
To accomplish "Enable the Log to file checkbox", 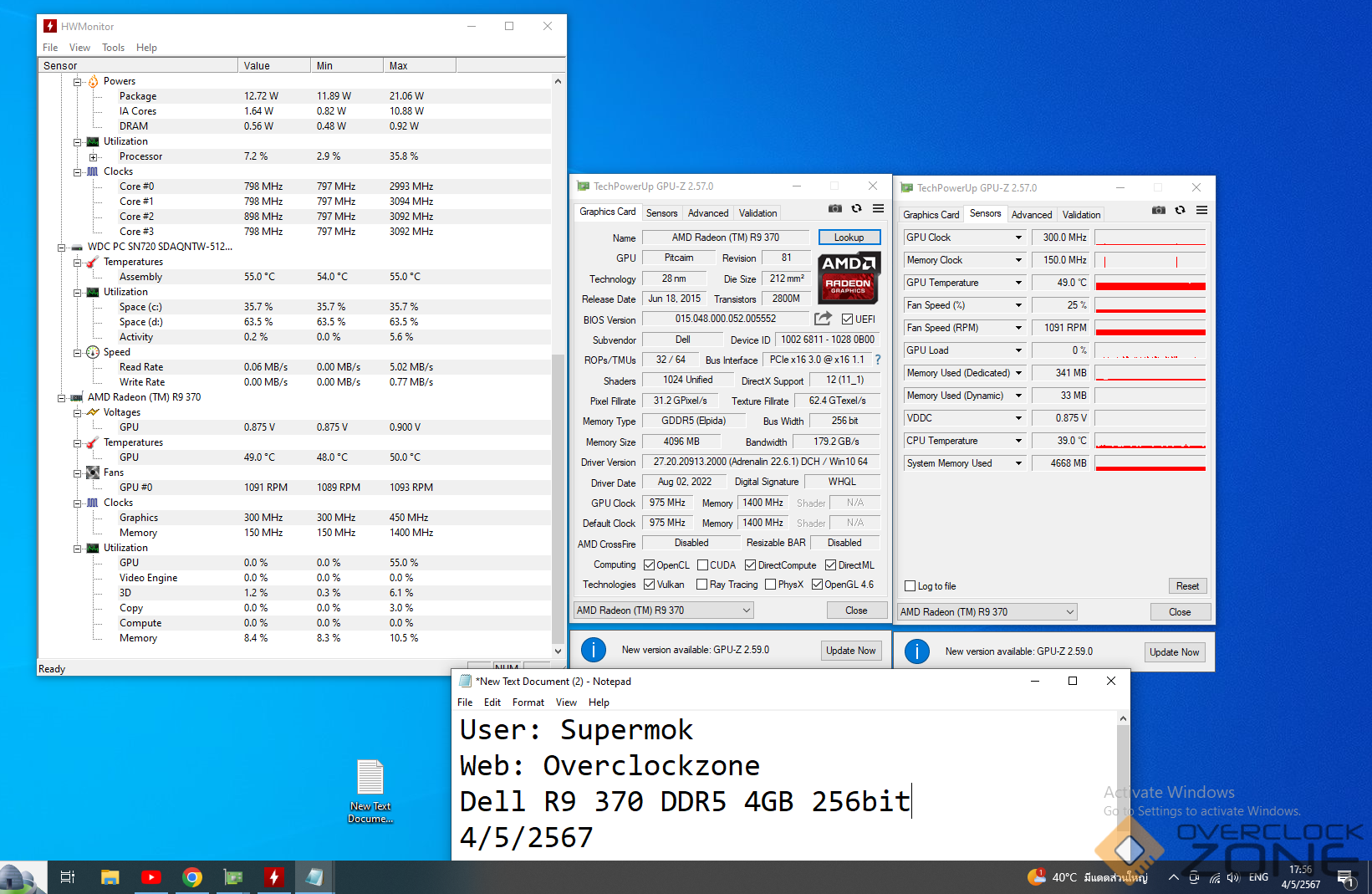I will click(910, 586).
